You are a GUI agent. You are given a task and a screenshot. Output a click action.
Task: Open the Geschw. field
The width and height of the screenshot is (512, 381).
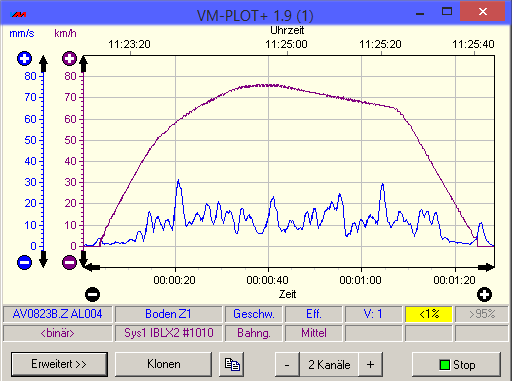[254, 314]
